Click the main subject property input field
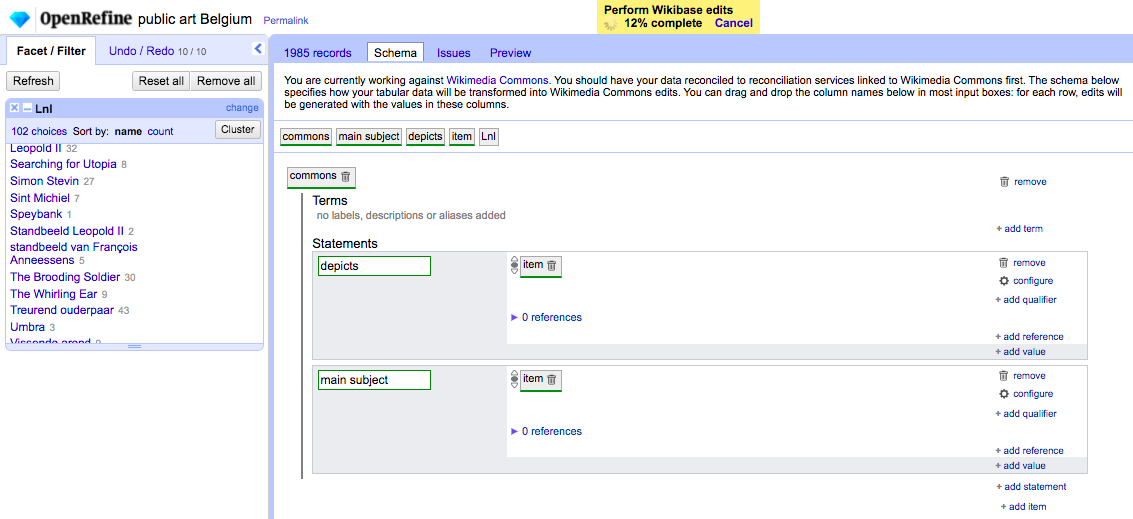 click(374, 379)
